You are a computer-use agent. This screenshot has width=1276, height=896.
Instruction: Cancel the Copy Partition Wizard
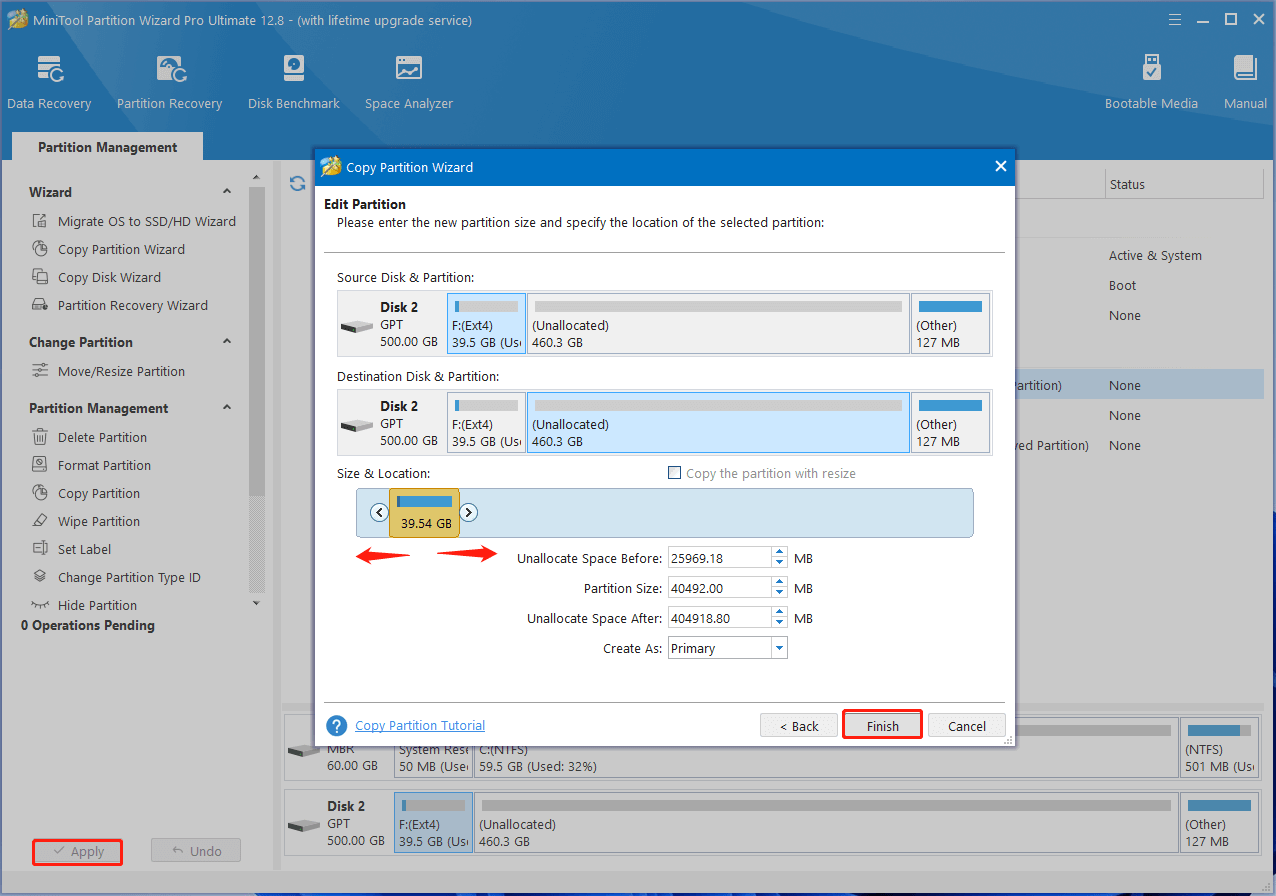[967, 726]
